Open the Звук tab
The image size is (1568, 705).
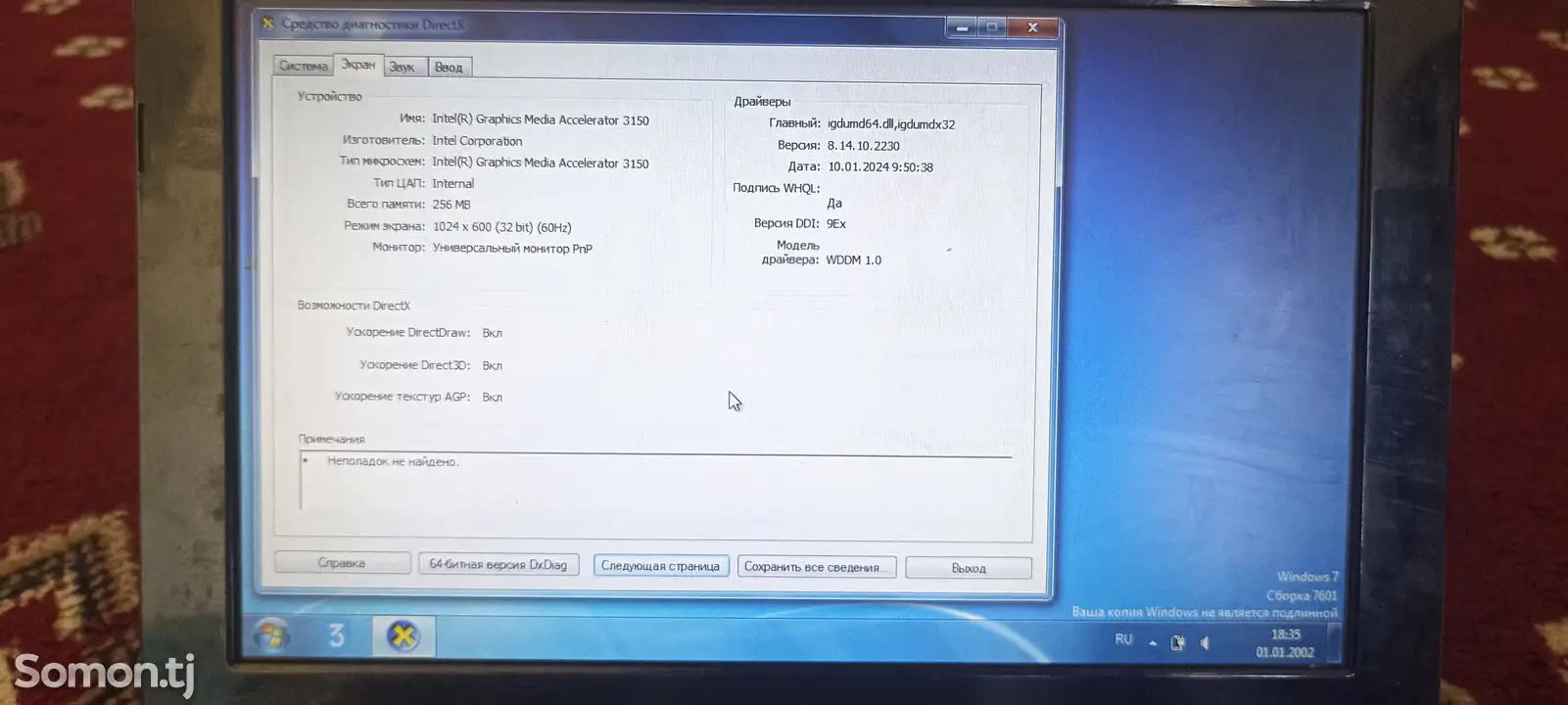[403, 67]
